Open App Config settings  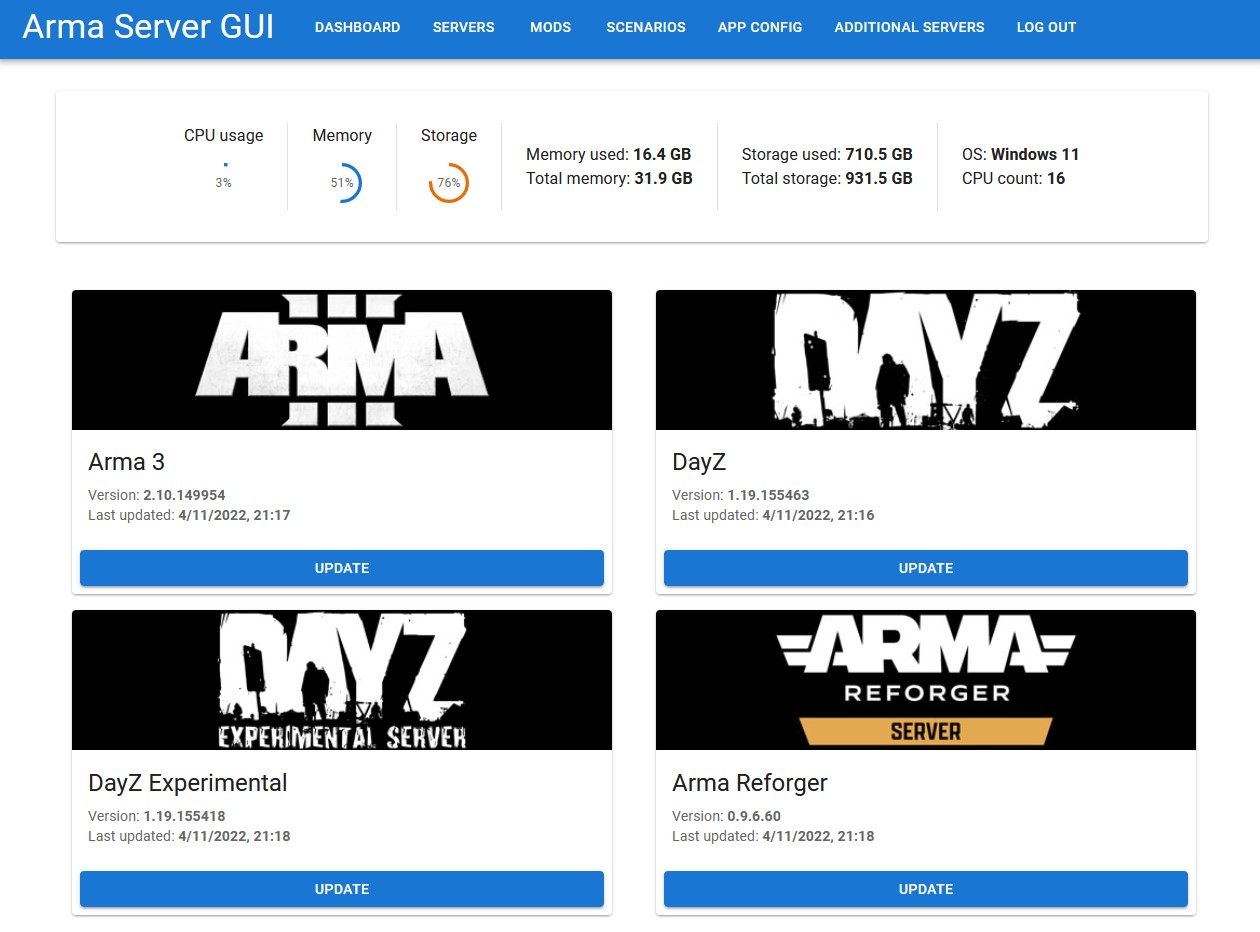coord(760,27)
